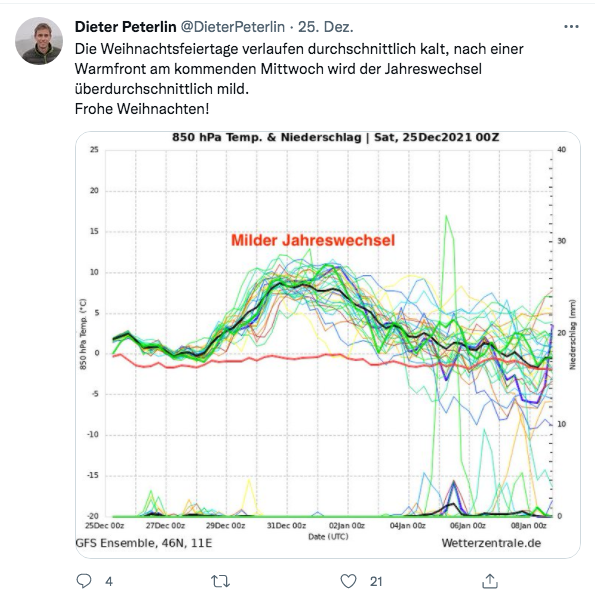Click the share upload icon
This screenshot has height=596, width=595.
tap(490, 581)
